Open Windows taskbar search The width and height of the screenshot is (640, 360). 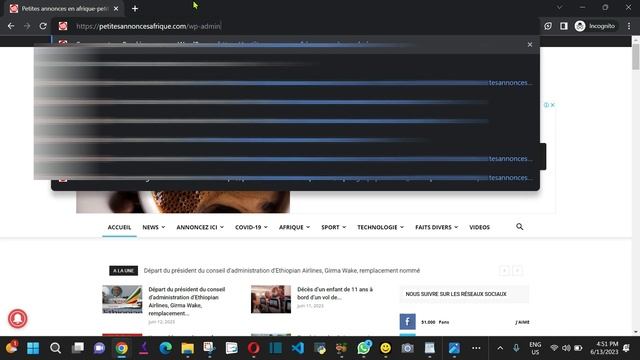[x=55, y=348]
